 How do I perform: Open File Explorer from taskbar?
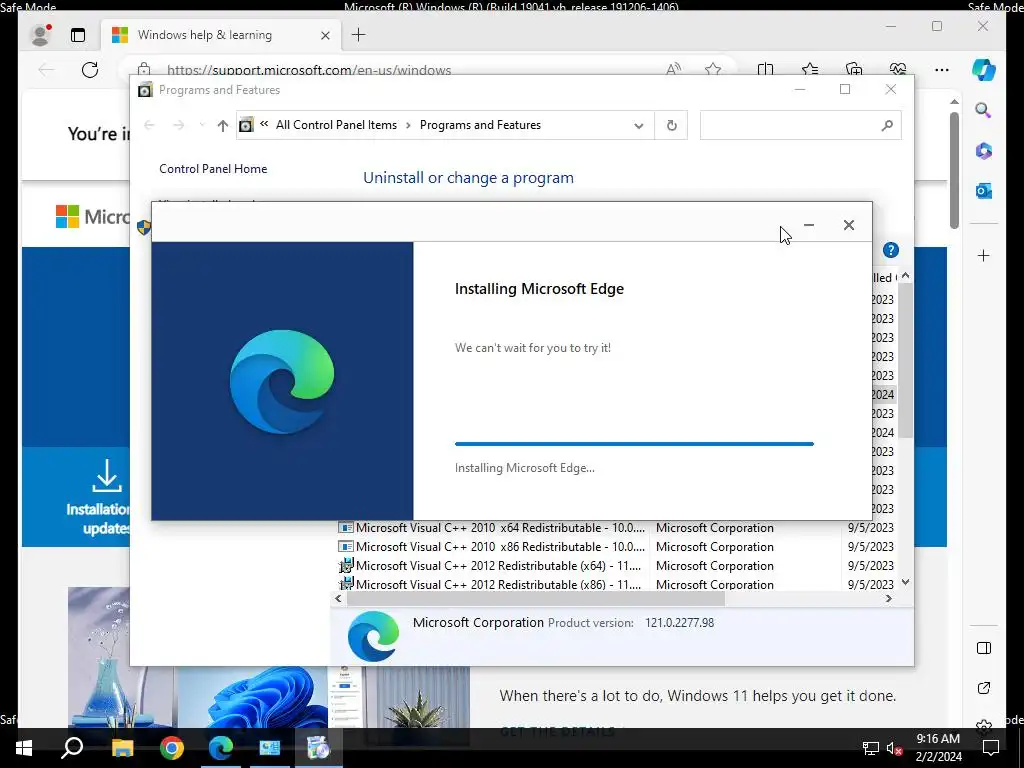coord(122,748)
